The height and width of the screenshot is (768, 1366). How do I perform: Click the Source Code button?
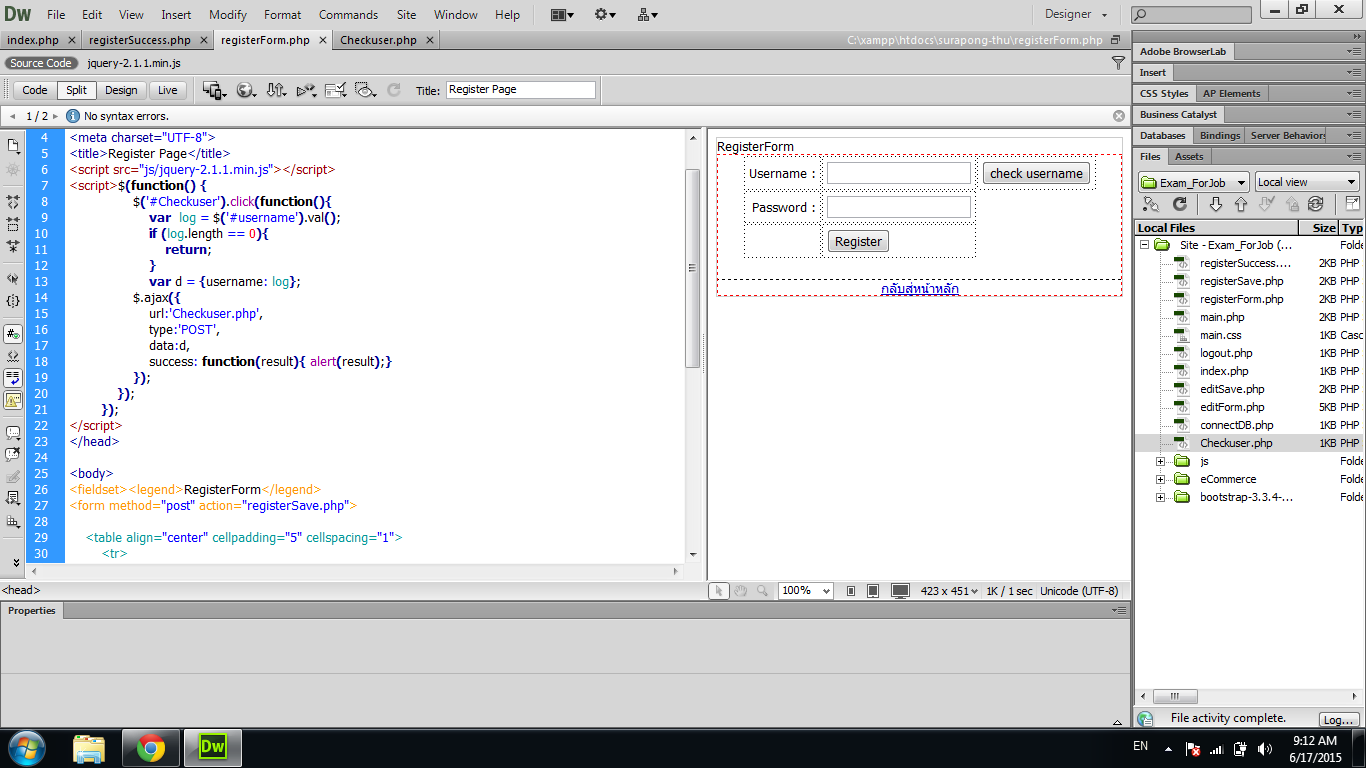coord(41,63)
